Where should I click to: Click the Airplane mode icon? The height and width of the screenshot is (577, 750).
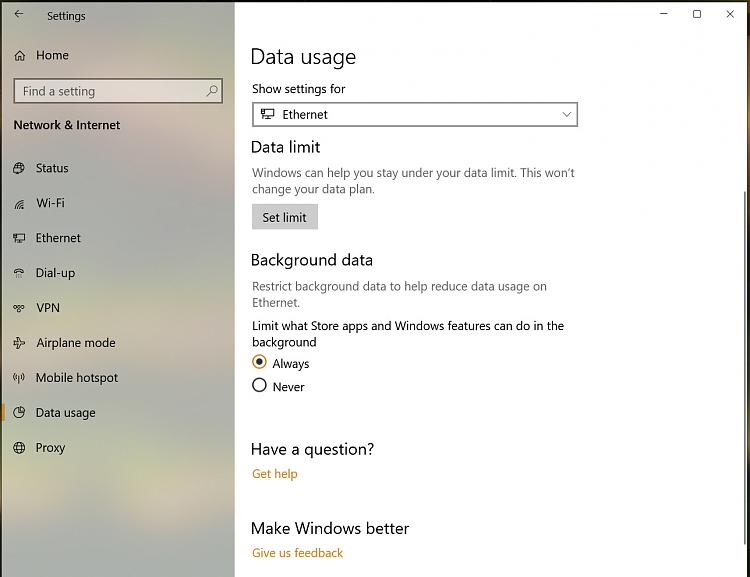pos(19,343)
